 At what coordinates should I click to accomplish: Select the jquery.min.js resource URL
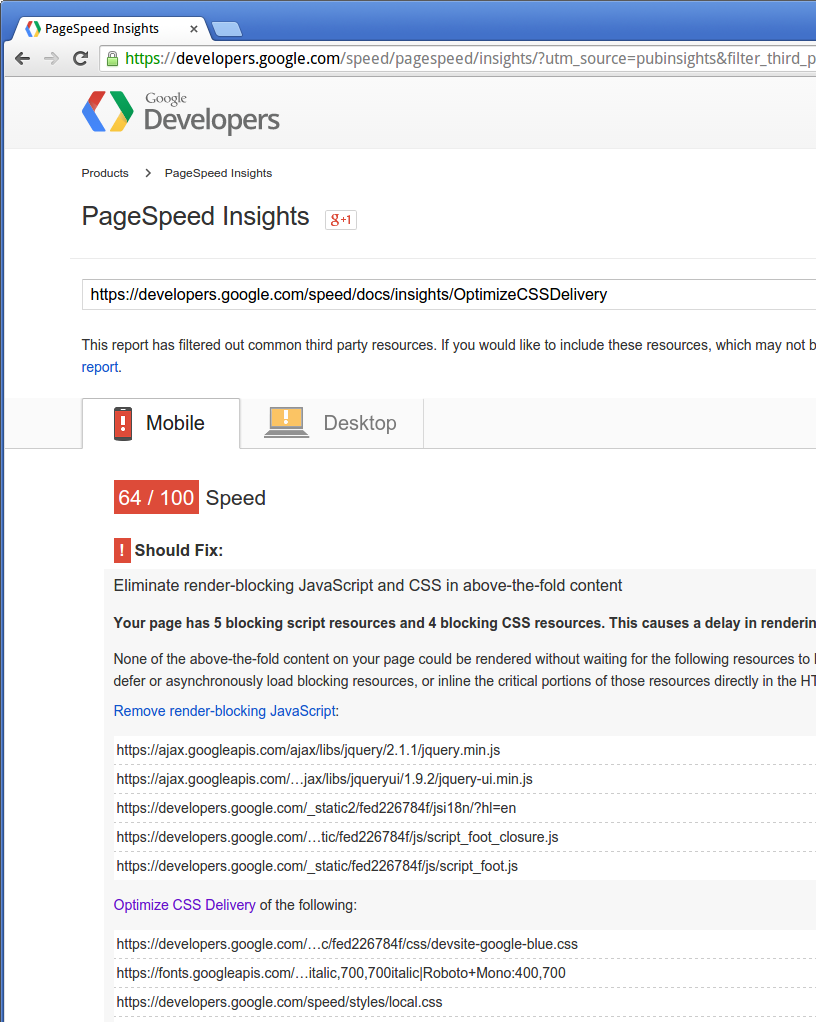308,750
